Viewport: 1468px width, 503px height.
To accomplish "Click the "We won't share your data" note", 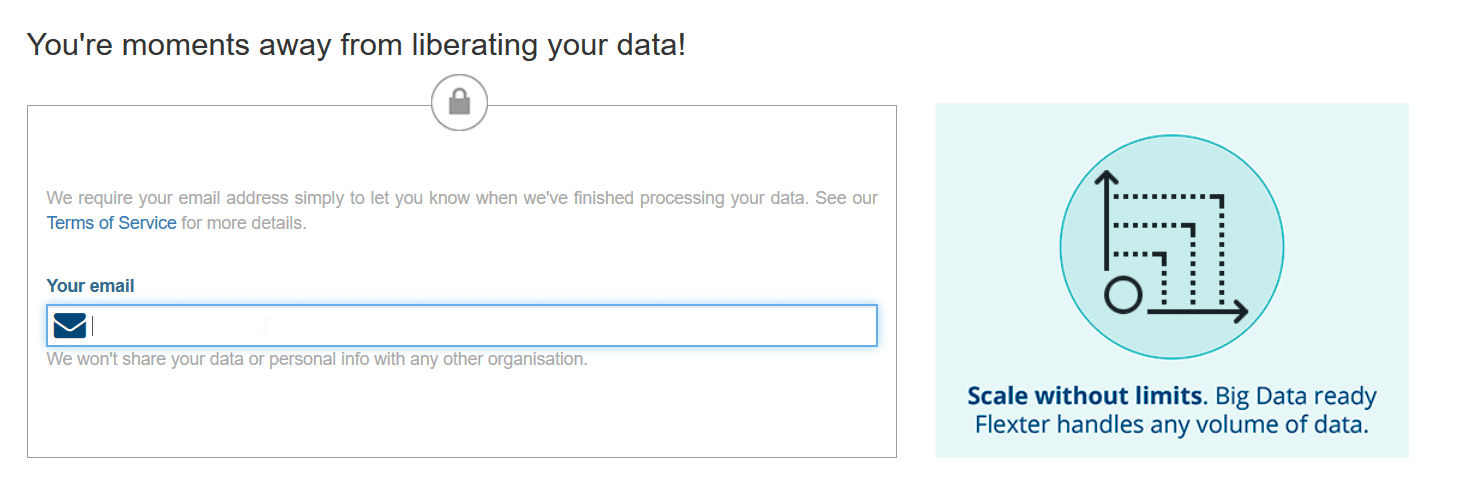I will click(x=317, y=359).
